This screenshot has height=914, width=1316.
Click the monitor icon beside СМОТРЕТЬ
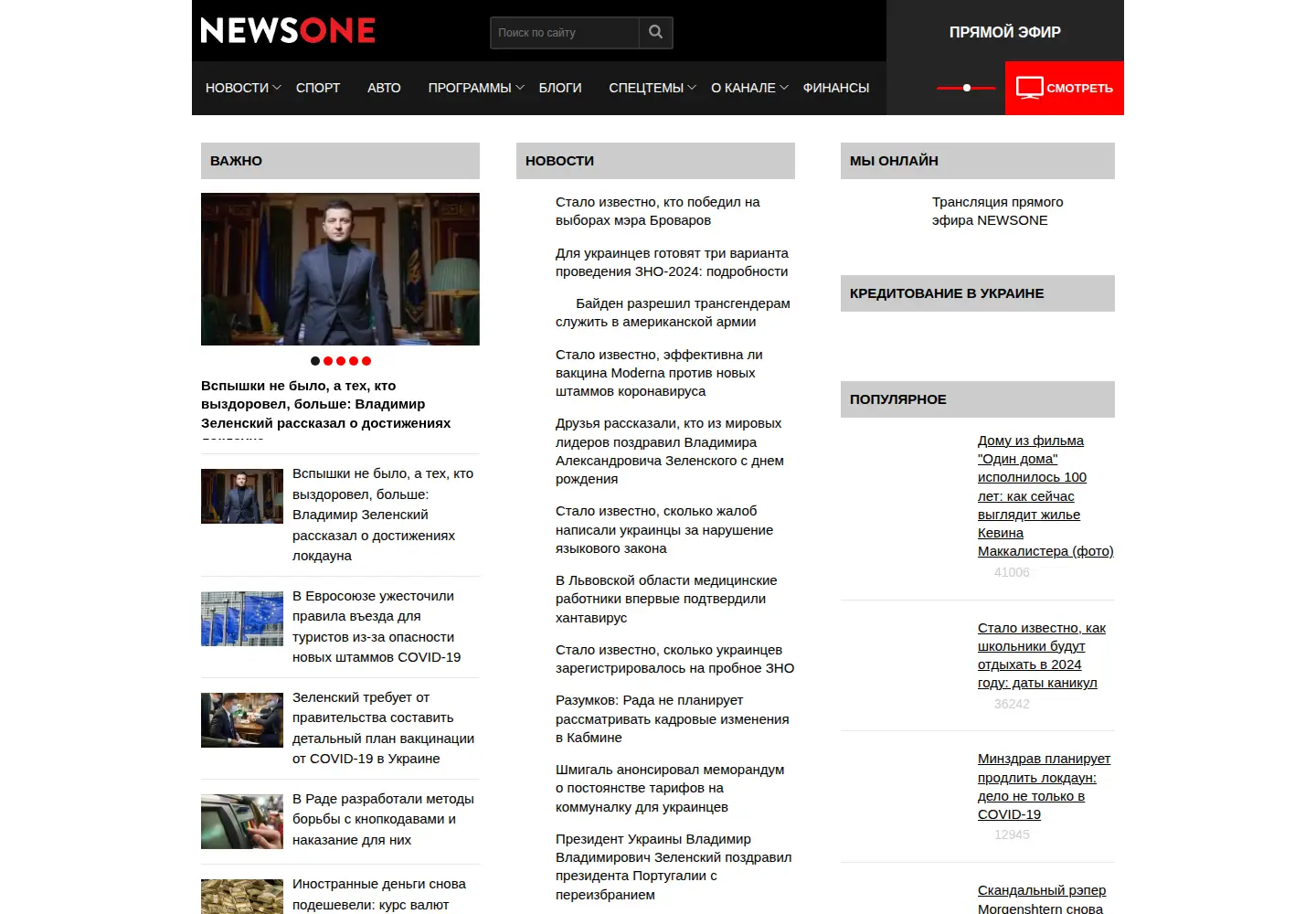(1029, 88)
